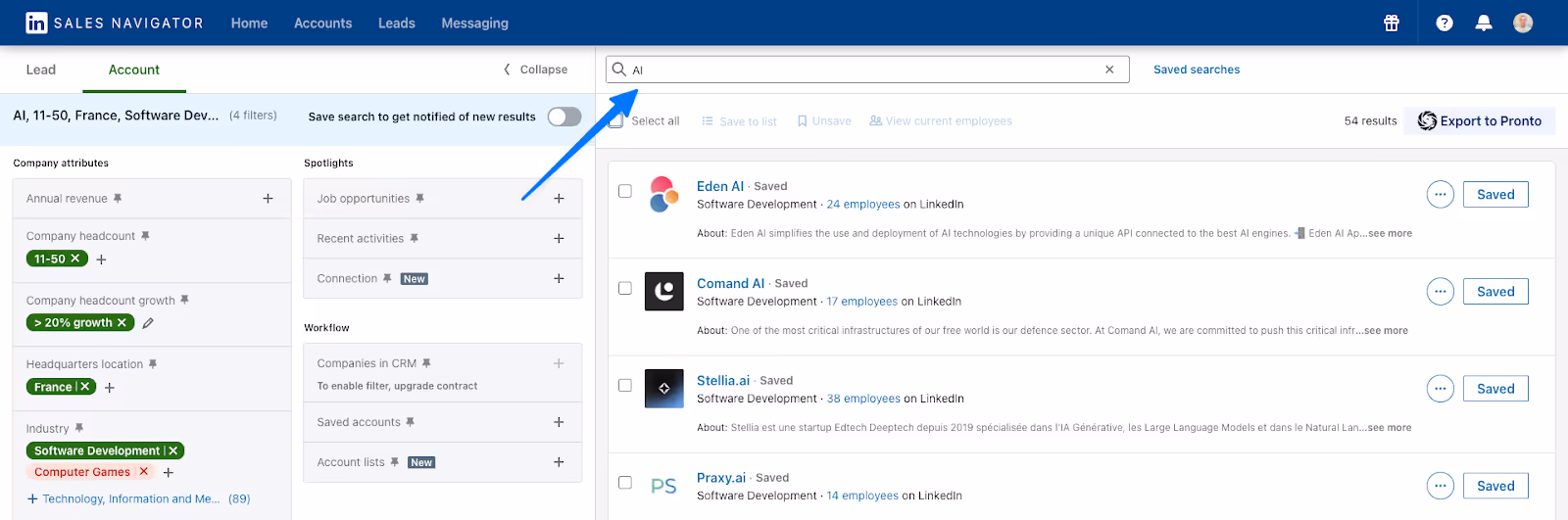Screen dimensions: 1568x520
Task: Open the Accounts menu
Action: coord(322,23)
